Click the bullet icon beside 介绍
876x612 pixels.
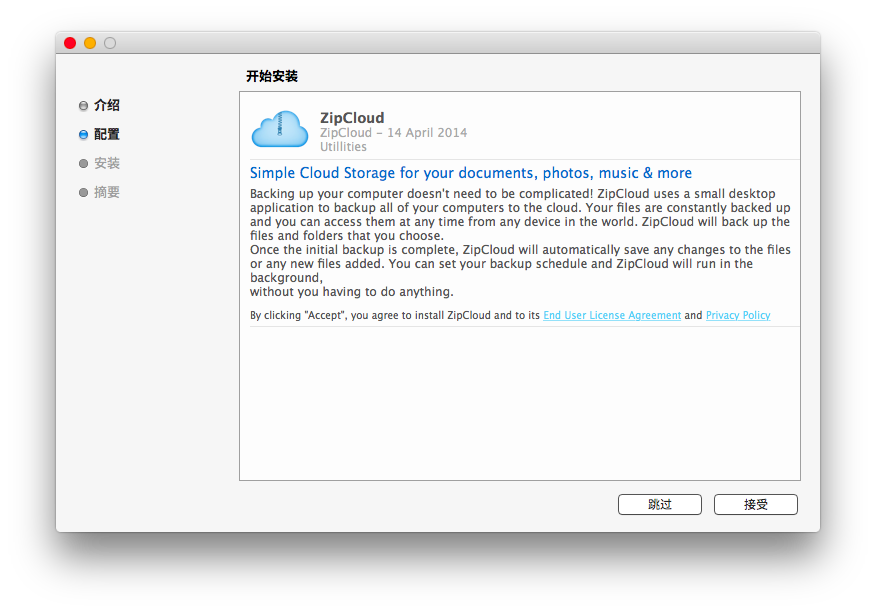(x=84, y=106)
